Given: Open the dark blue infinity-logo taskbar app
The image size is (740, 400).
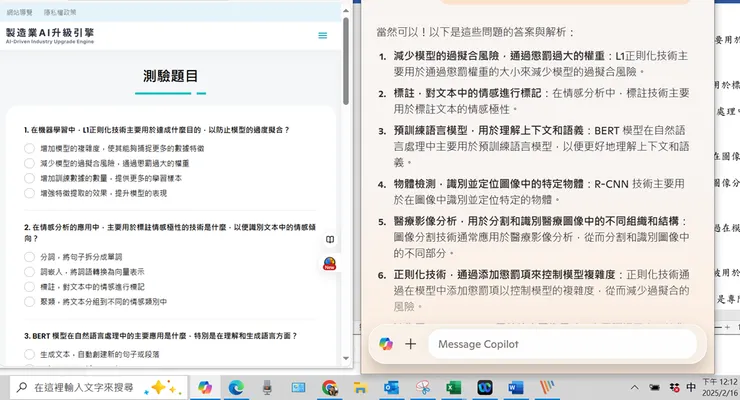Looking at the screenshot, I should point(485,388).
